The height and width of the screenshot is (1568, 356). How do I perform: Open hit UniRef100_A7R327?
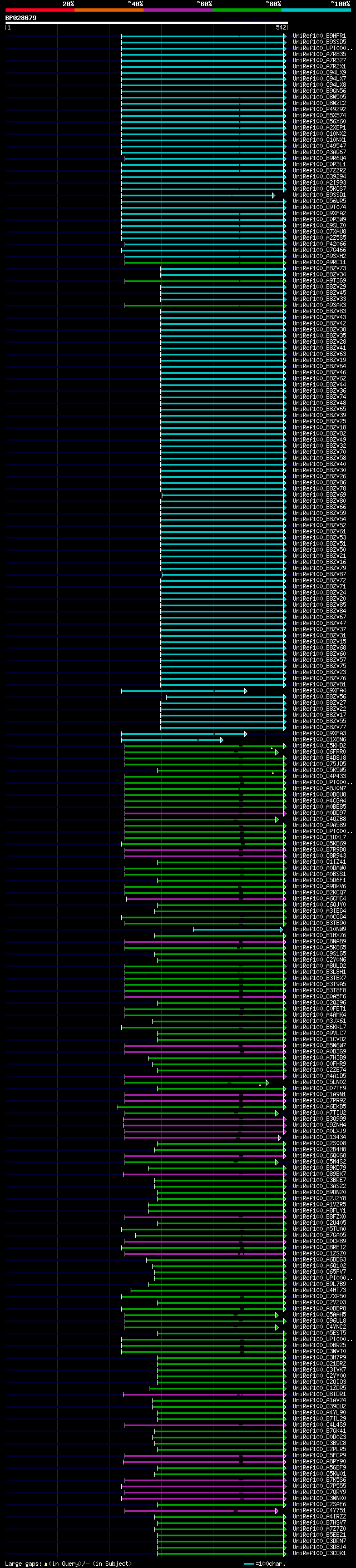[319, 60]
